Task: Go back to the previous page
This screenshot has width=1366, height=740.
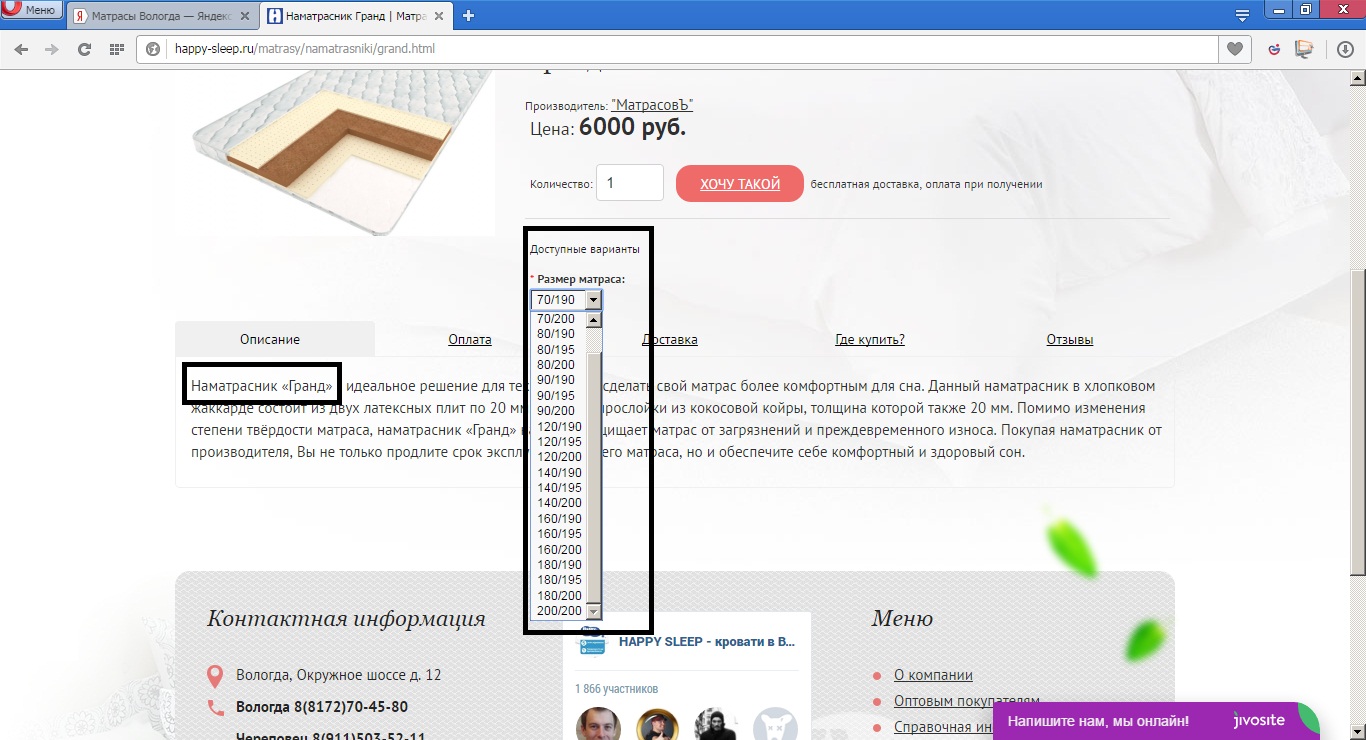Action: (21, 49)
